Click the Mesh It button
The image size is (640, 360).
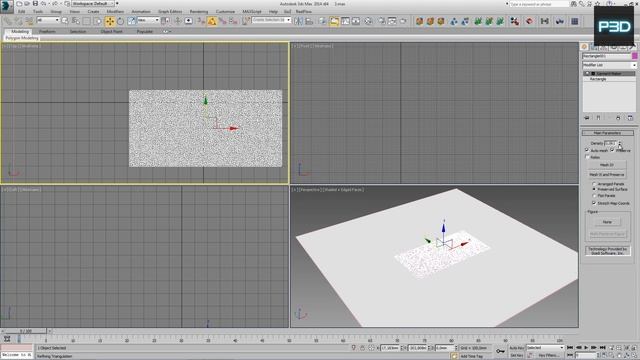(607, 165)
